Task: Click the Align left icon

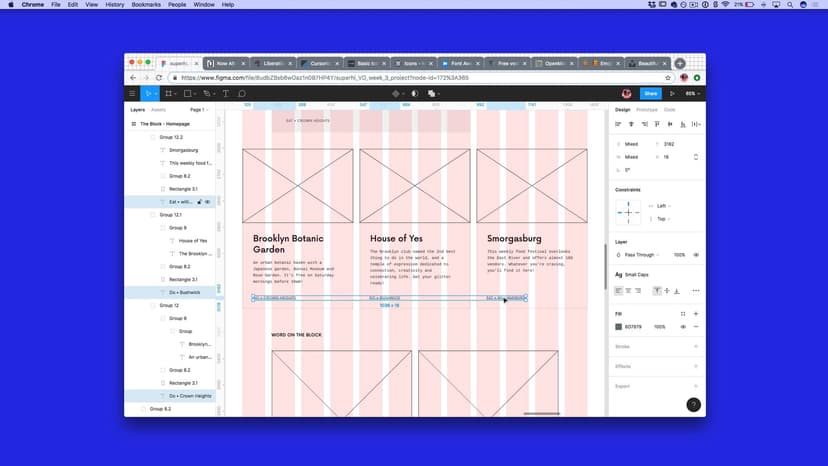Action: [x=618, y=124]
